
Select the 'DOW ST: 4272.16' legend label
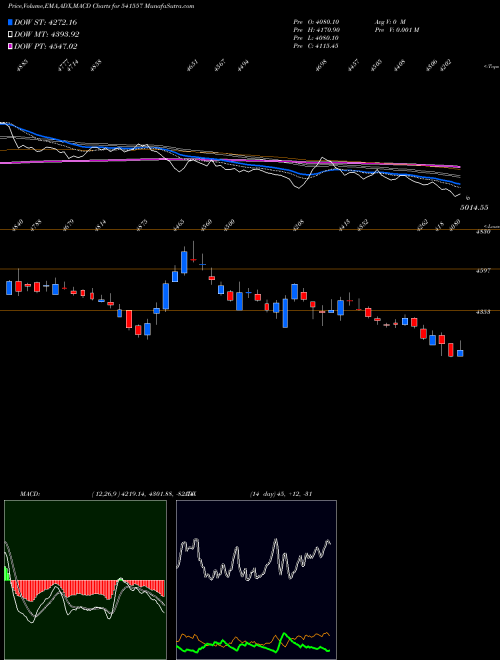point(45,22)
